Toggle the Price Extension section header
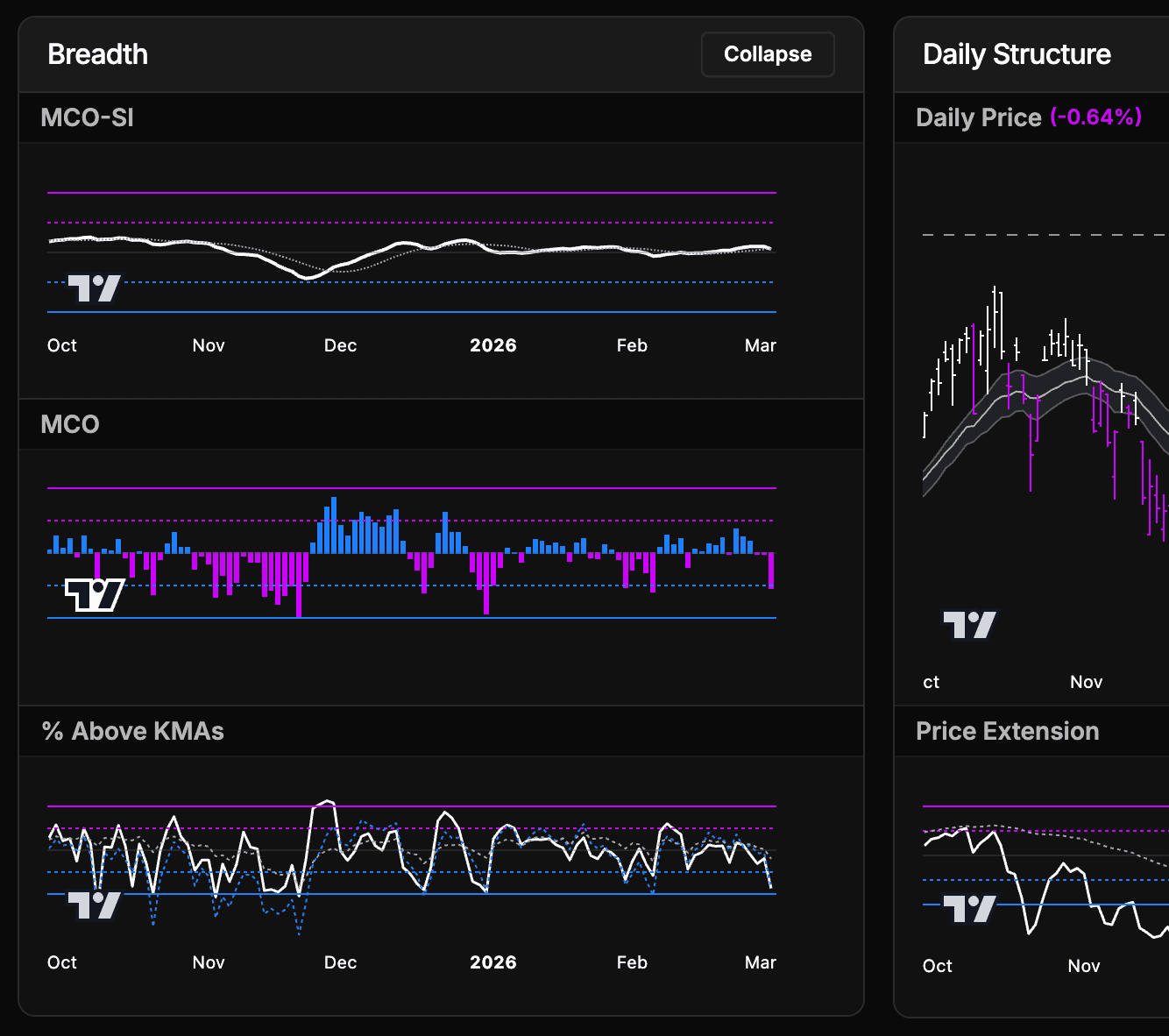This screenshot has height=1036, width=1169. [x=1006, y=730]
